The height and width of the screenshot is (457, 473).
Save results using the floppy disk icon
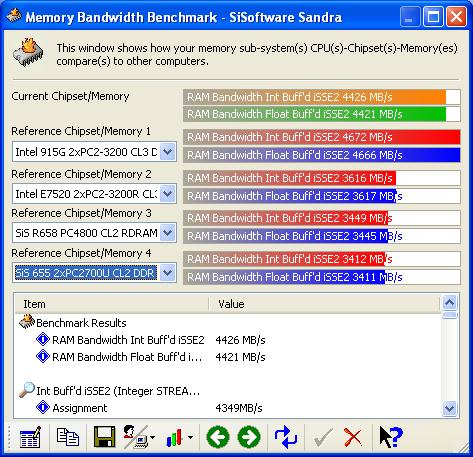(x=104, y=437)
